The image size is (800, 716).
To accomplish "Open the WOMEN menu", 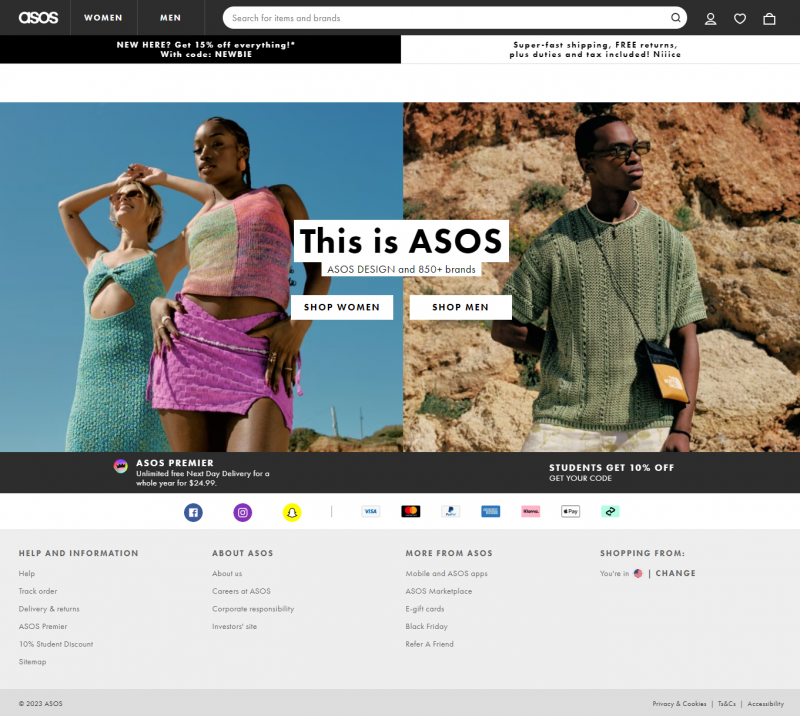I will [x=104, y=18].
